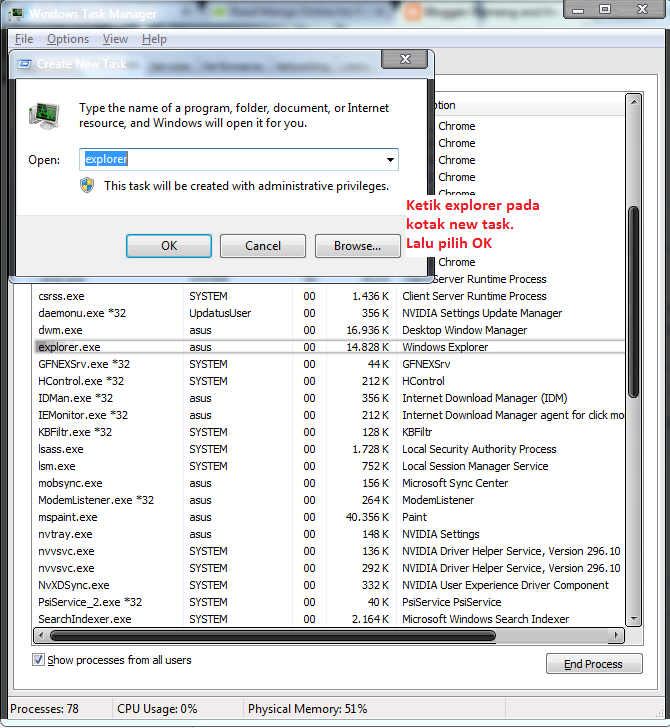The width and height of the screenshot is (670, 728).
Task: Click the ModemListener description cell
Action: (x=438, y=500)
